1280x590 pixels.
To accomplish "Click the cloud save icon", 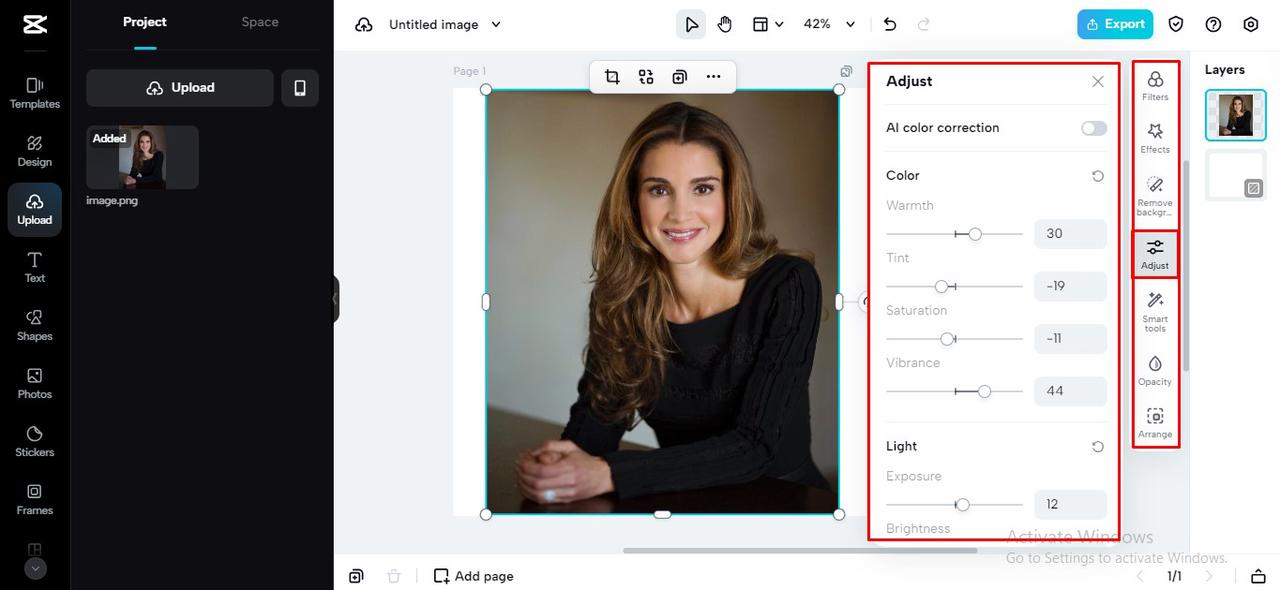I will pos(364,24).
